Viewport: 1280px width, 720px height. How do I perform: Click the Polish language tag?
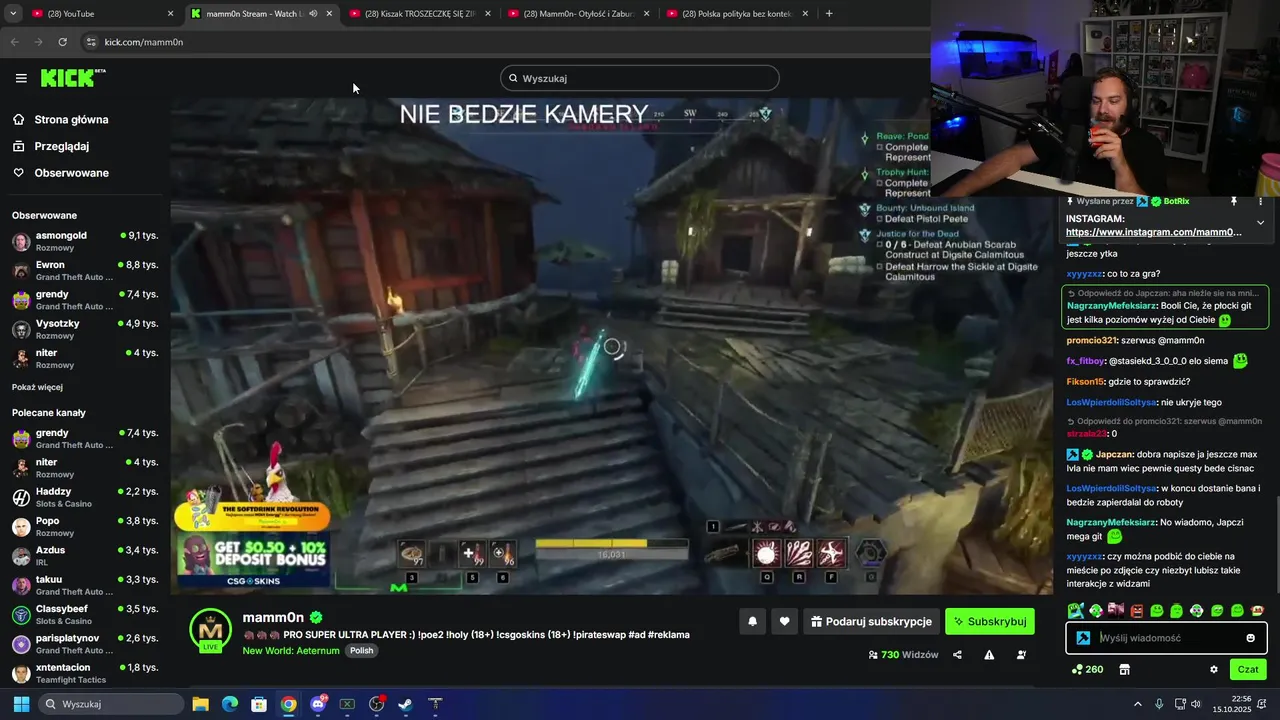(361, 650)
